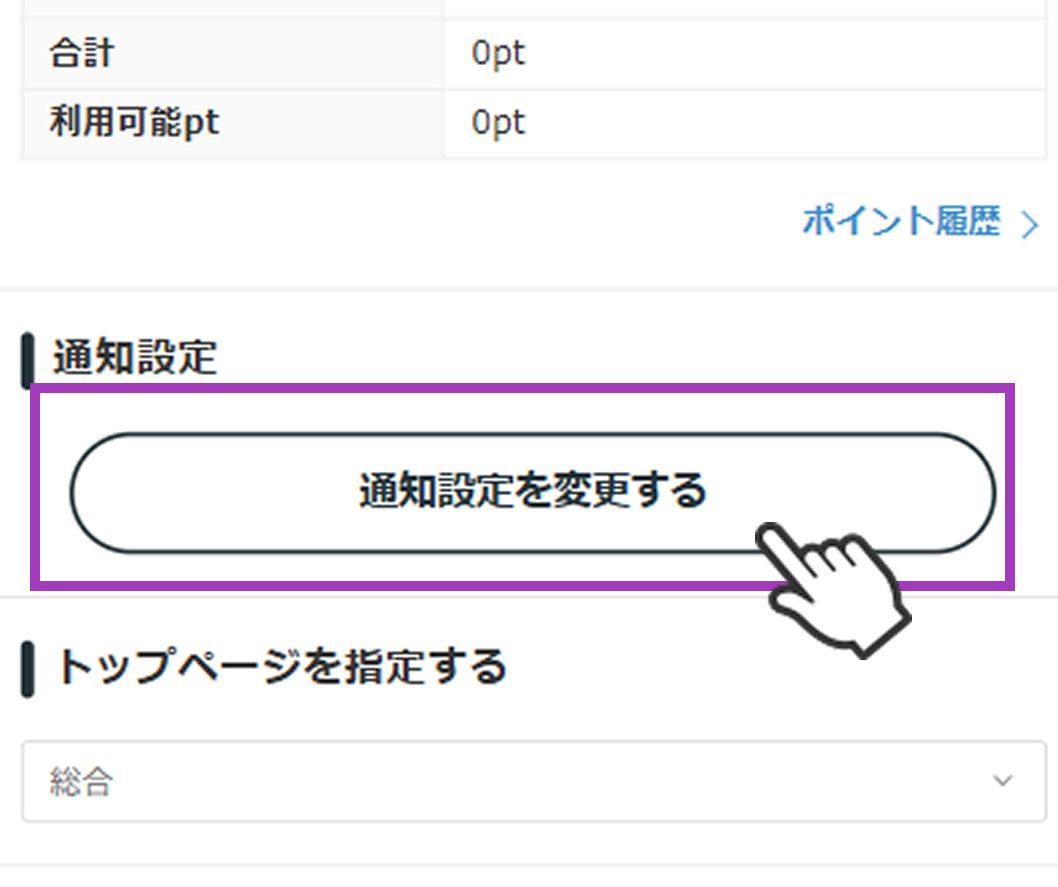Click the 利用可能pt row label

(x=134, y=123)
